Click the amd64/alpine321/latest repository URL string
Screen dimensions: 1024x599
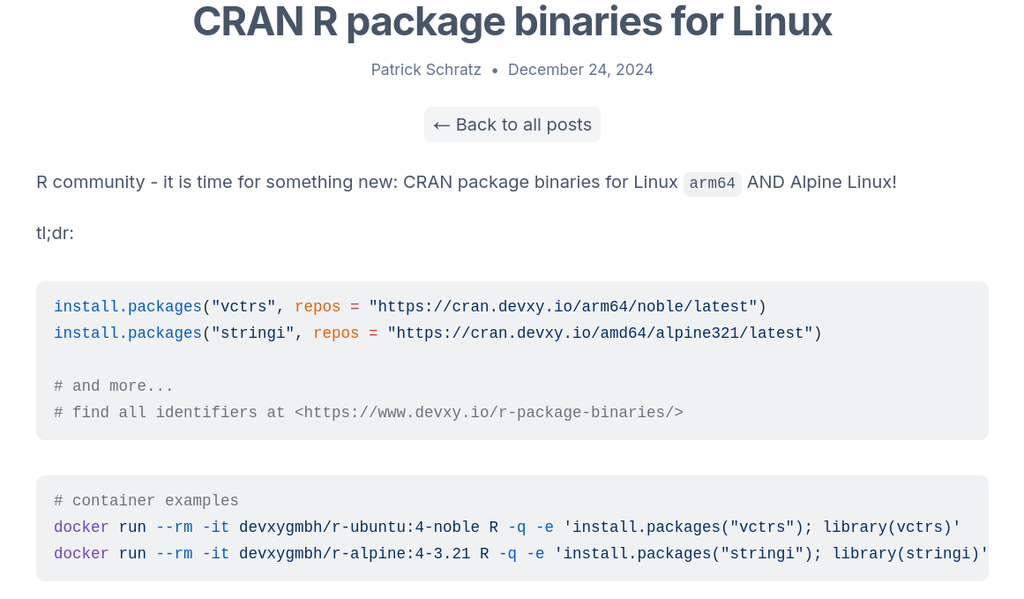600,333
